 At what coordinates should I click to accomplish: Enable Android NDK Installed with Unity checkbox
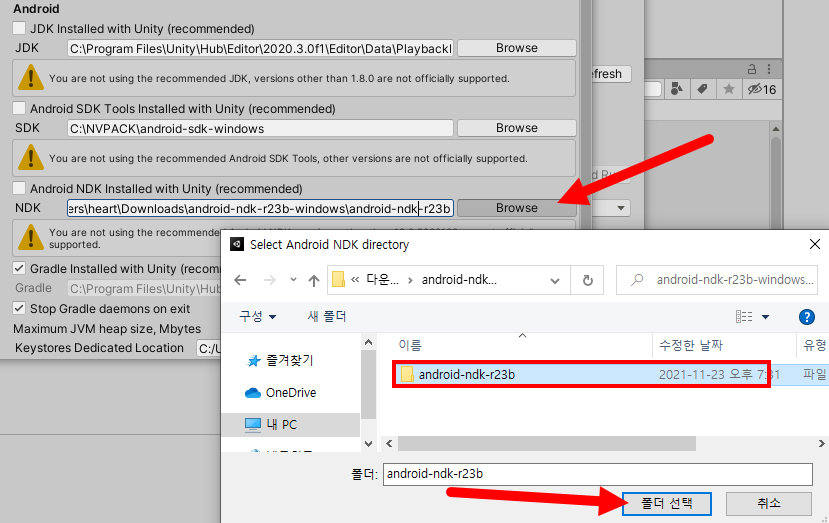pos(19,188)
